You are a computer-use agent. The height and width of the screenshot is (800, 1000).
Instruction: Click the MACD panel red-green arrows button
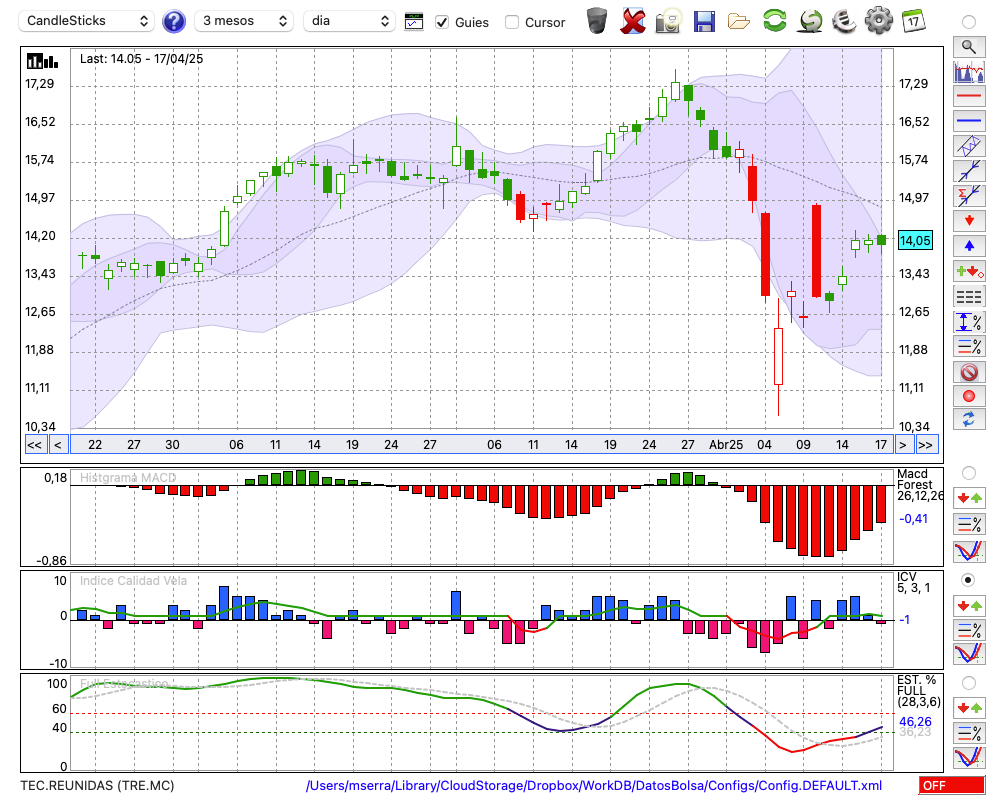pyautogui.click(x=969, y=498)
